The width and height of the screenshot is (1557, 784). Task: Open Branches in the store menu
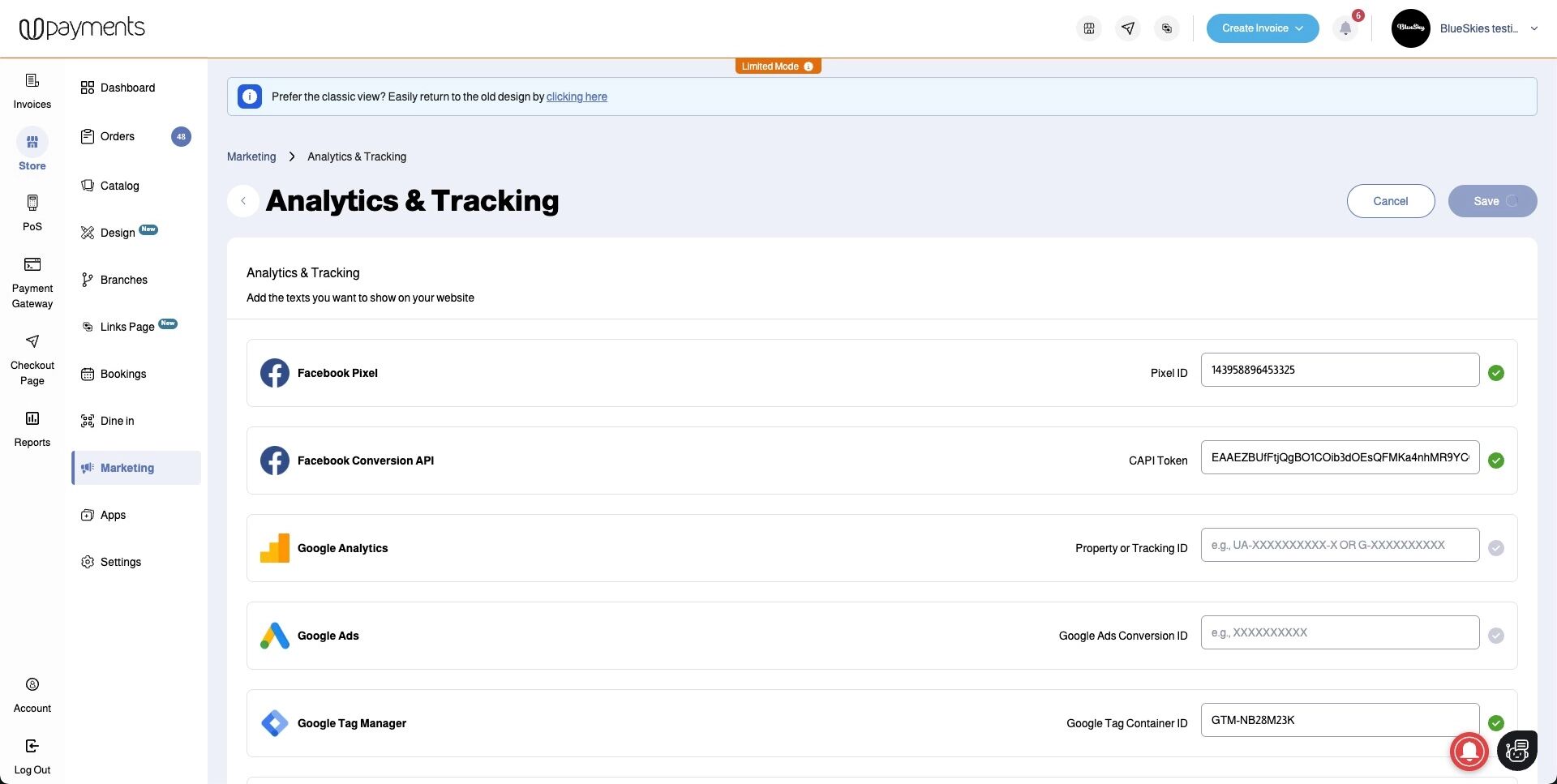[135, 280]
